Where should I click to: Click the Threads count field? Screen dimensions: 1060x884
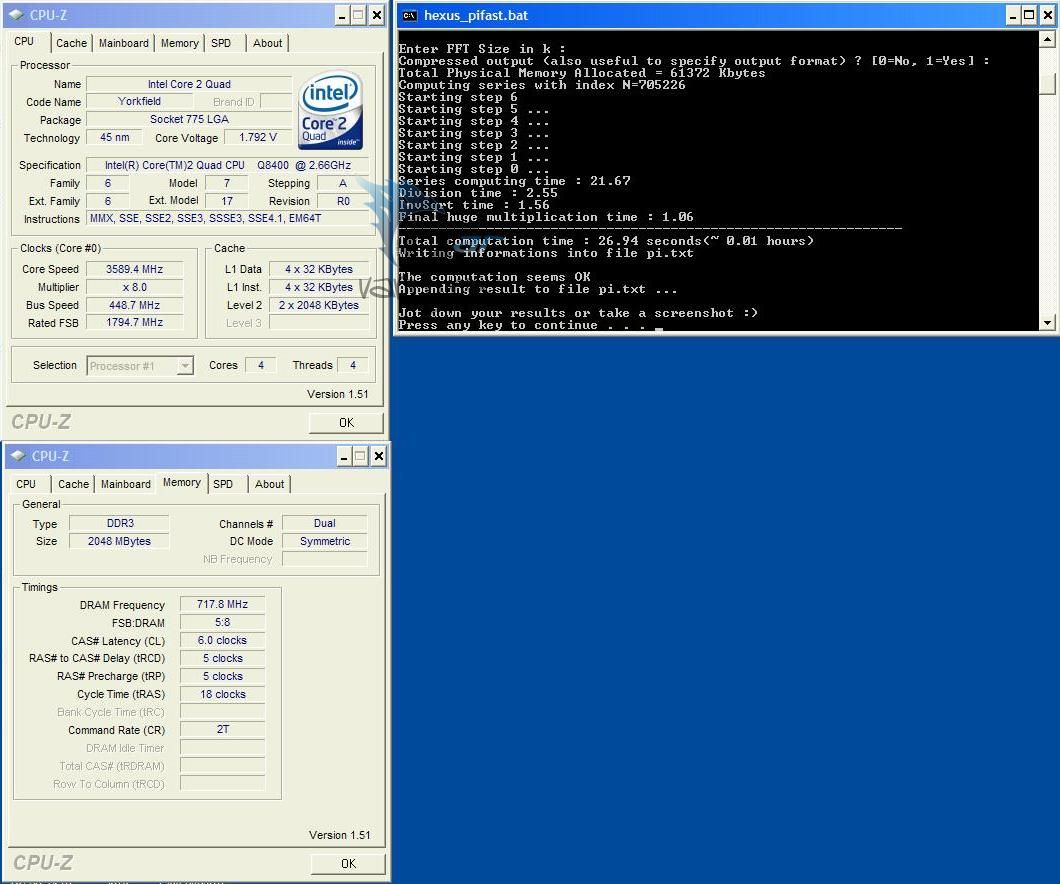tap(352, 365)
